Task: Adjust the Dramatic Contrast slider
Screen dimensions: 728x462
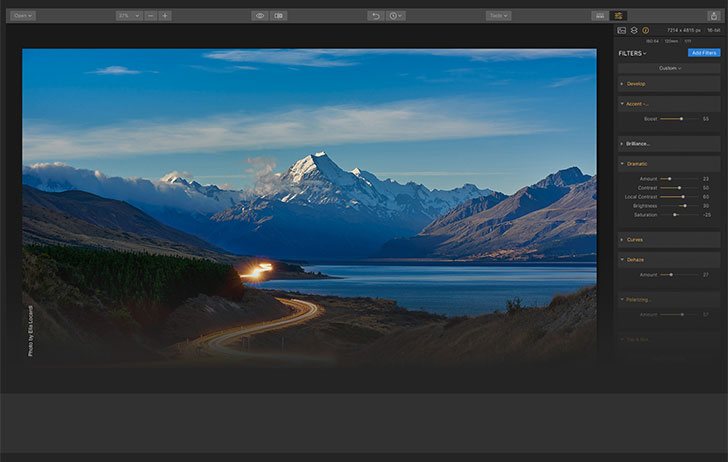Action: tap(679, 188)
